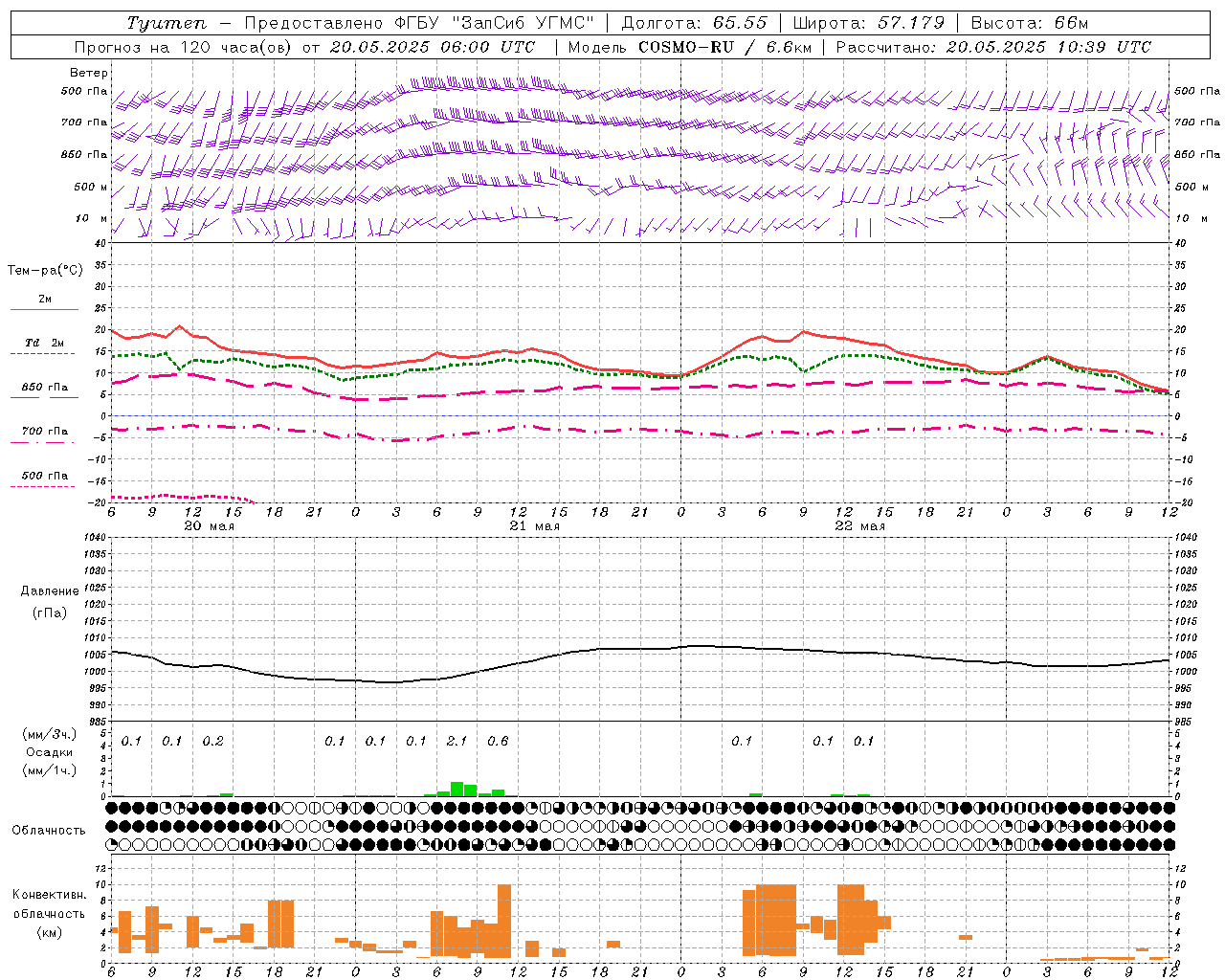
Task: Select the "Модель COSMO-RU / 6.6км" text
Action: tap(690, 46)
